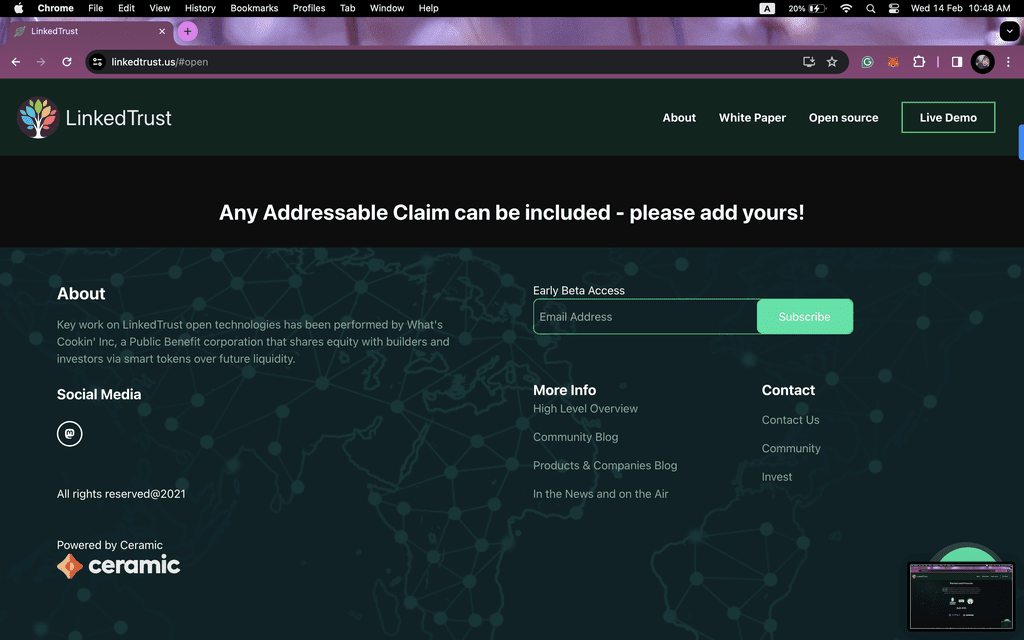This screenshot has width=1024, height=640.
Task: Open the Contact Us link
Action: 790,420
